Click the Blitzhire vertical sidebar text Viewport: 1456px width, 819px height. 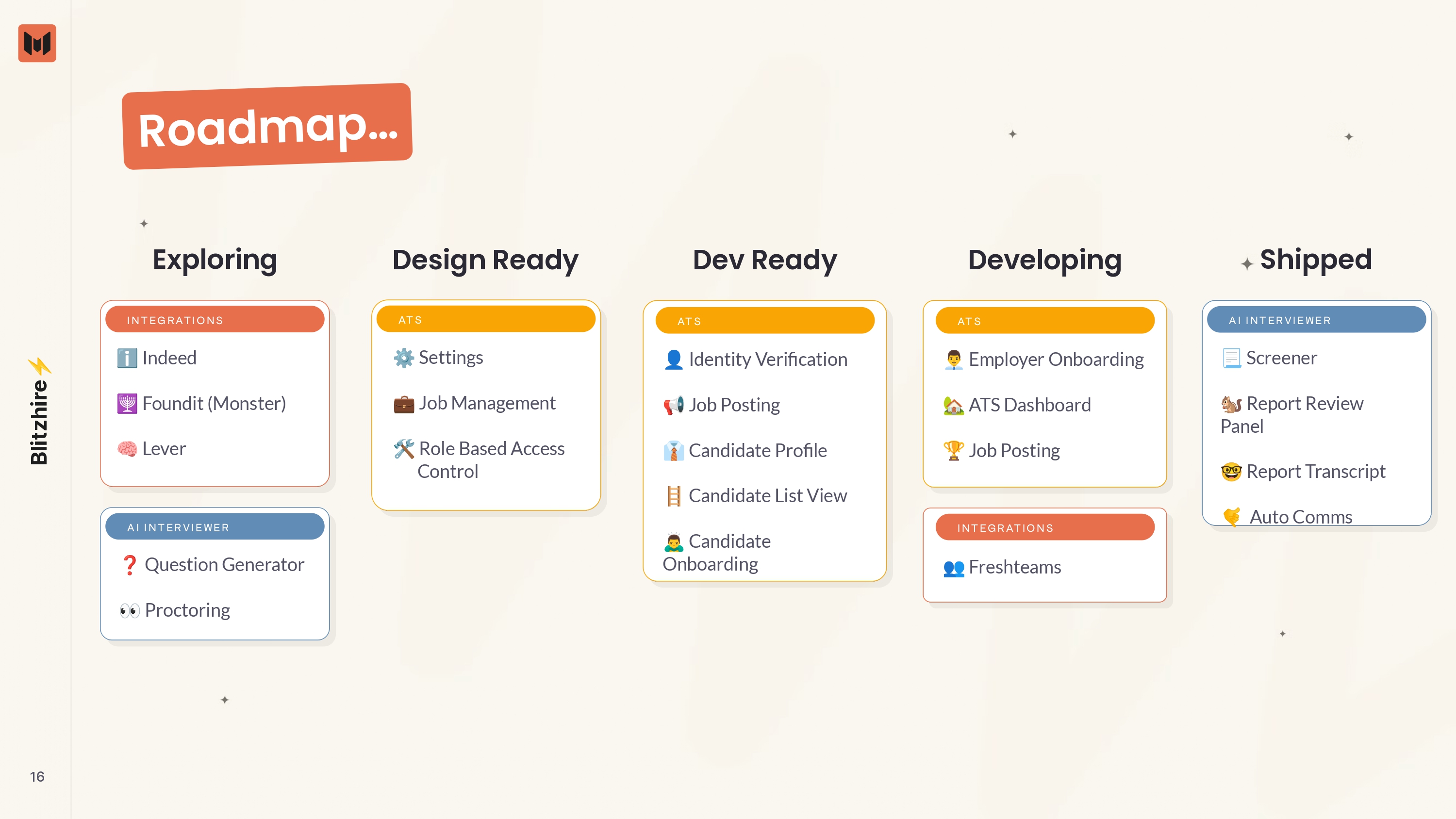coord(38,422)
